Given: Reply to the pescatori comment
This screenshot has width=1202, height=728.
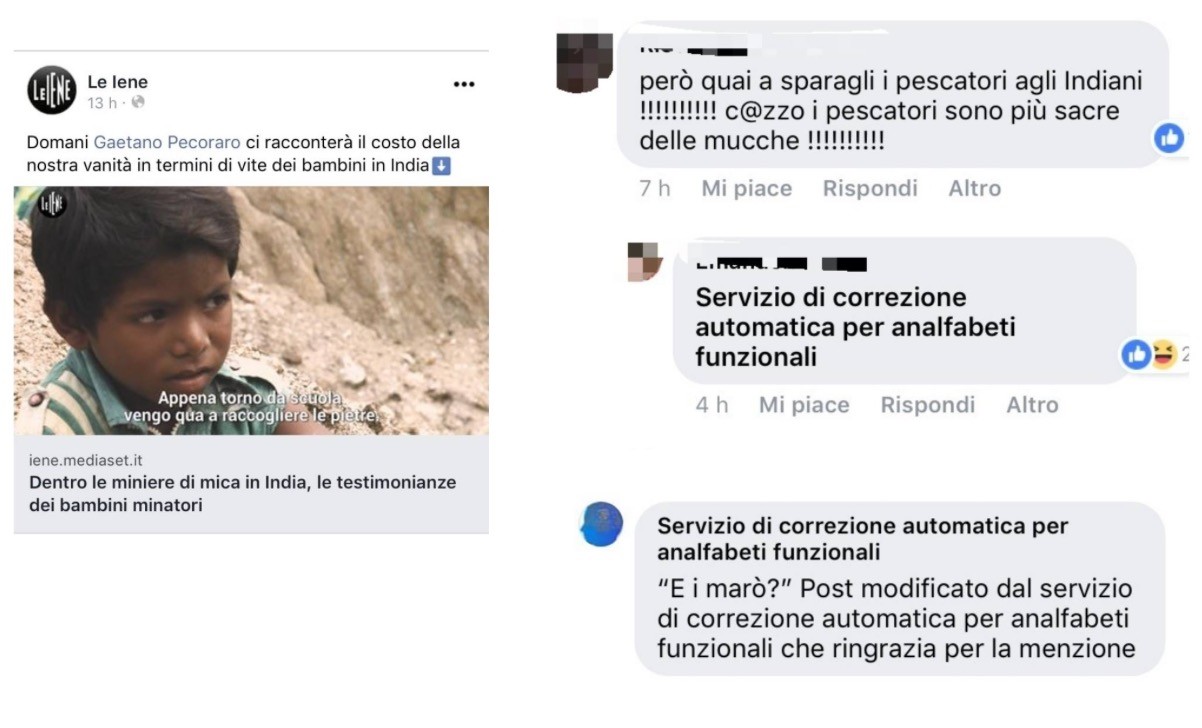Looking at the screenshot, I should point(870,188).
